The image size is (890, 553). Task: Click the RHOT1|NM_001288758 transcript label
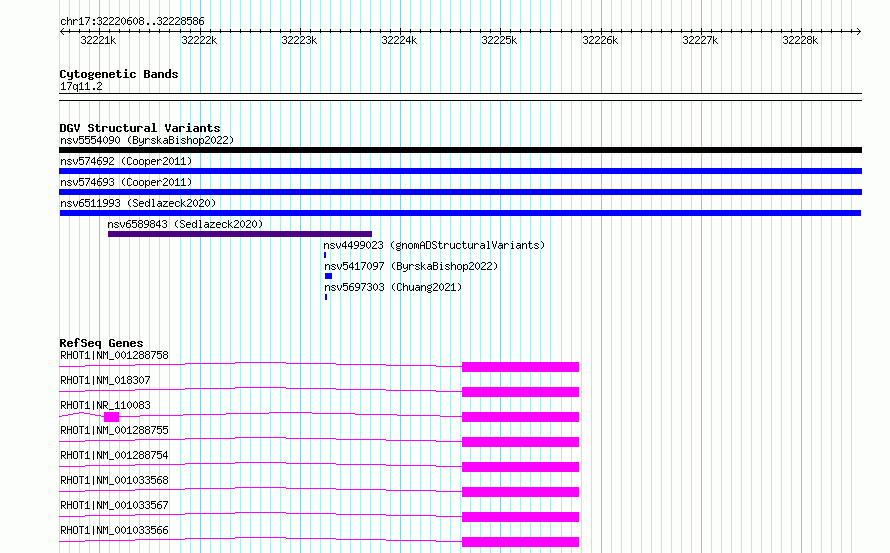click(114, 355)
